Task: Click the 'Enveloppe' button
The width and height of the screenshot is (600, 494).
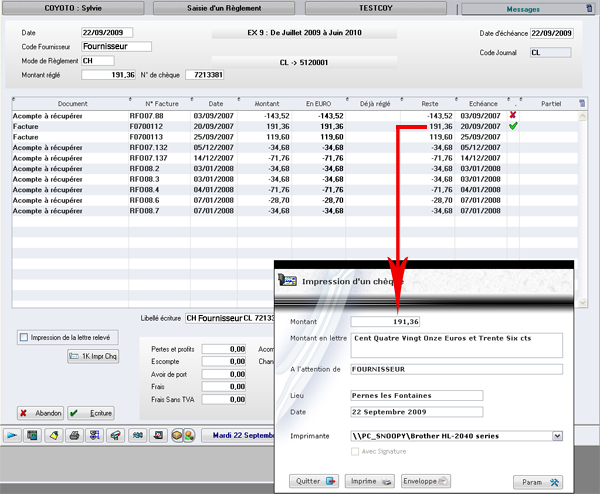Action: (x=426, y=481)
